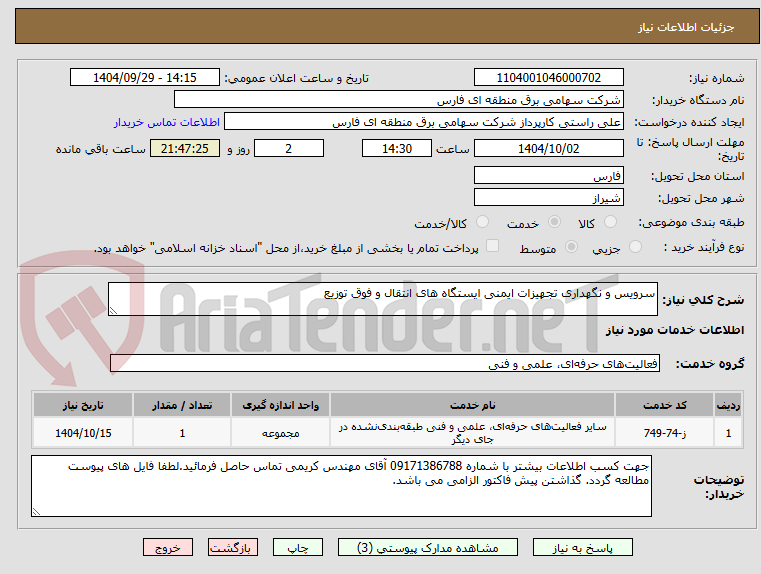Click the unit cell مجموعه
The height and width of the screenshot is (574, 761).
coord(280,432)
